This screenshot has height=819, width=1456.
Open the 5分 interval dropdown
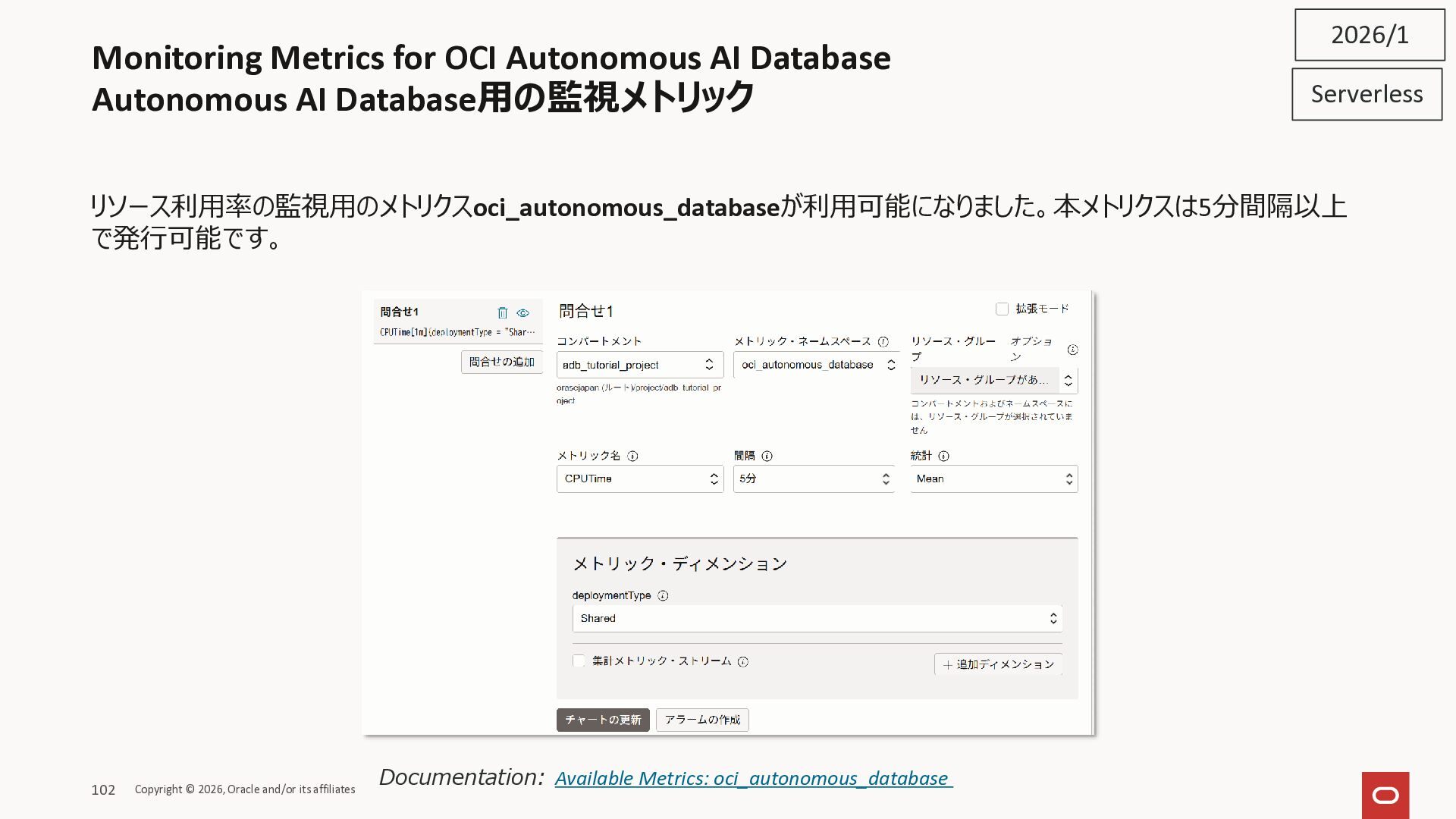[x=813, y=479]
